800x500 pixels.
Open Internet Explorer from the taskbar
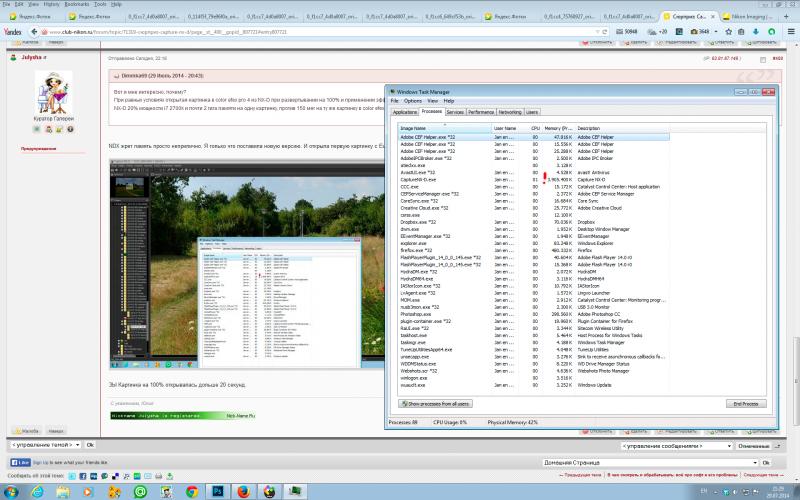click(37, 492)
